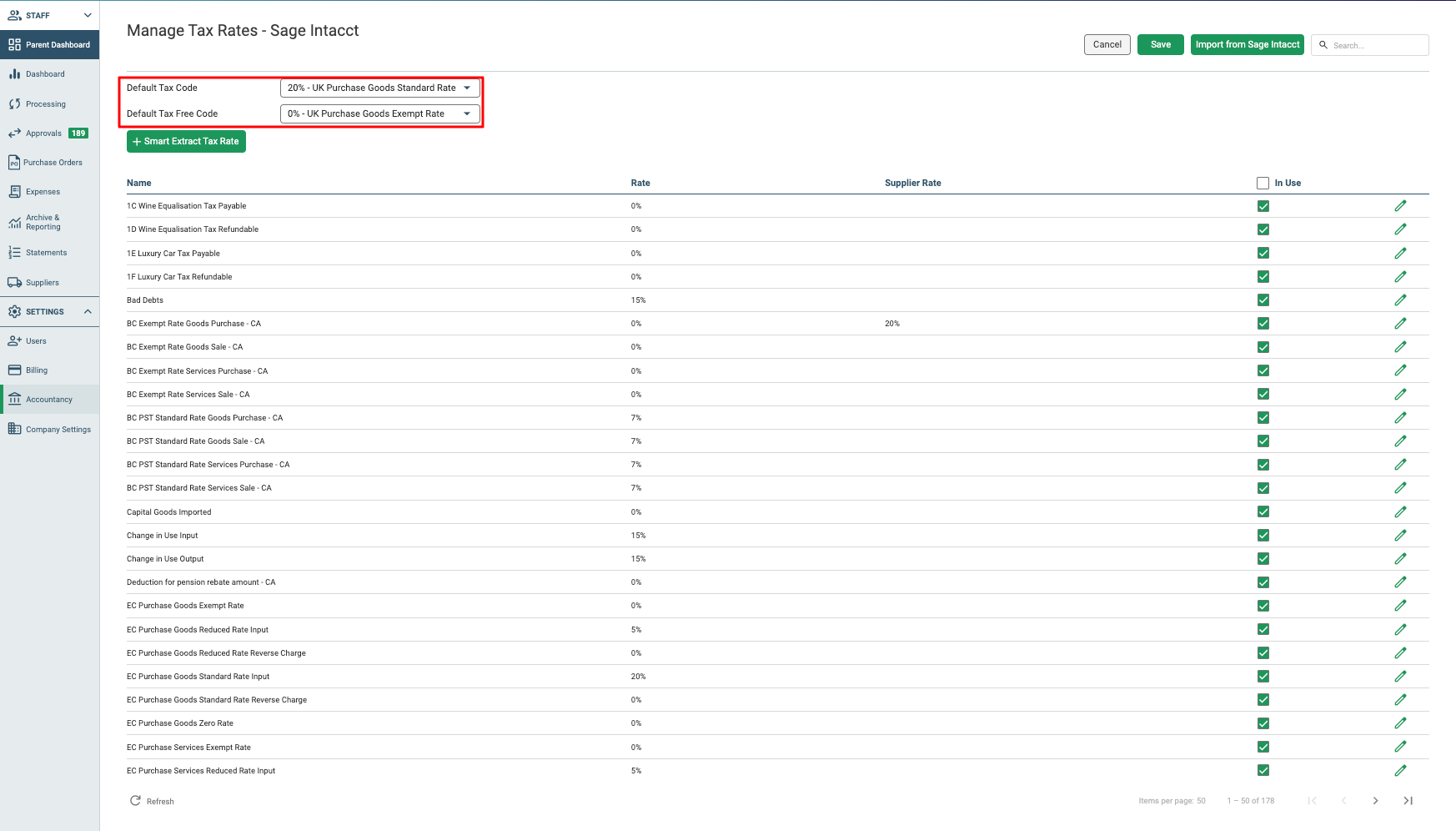Toggle In Use for BC Exempt Rate Goods Sale - CA

point(1263,347)
